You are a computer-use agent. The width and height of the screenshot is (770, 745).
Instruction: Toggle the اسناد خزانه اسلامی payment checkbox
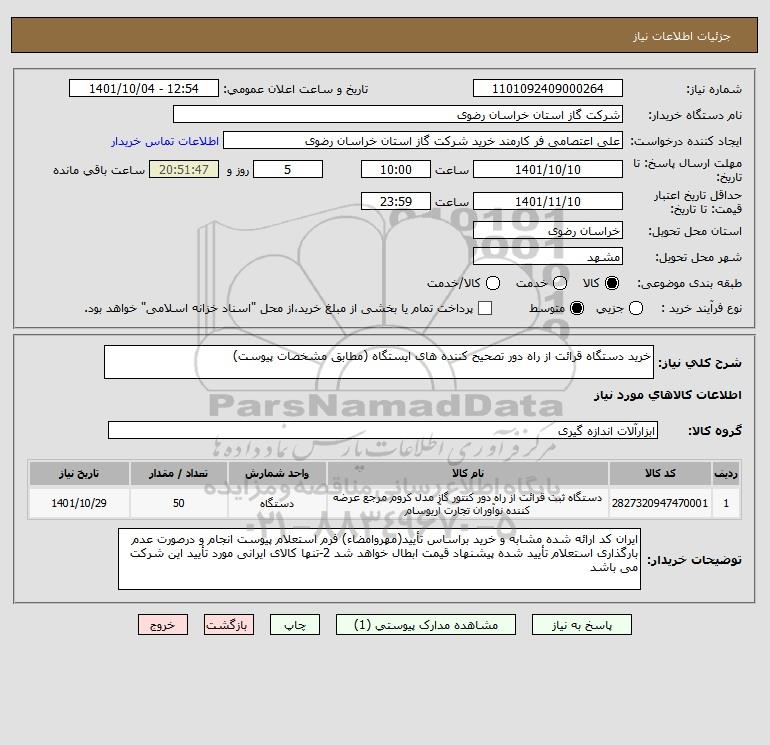[485, 308]
